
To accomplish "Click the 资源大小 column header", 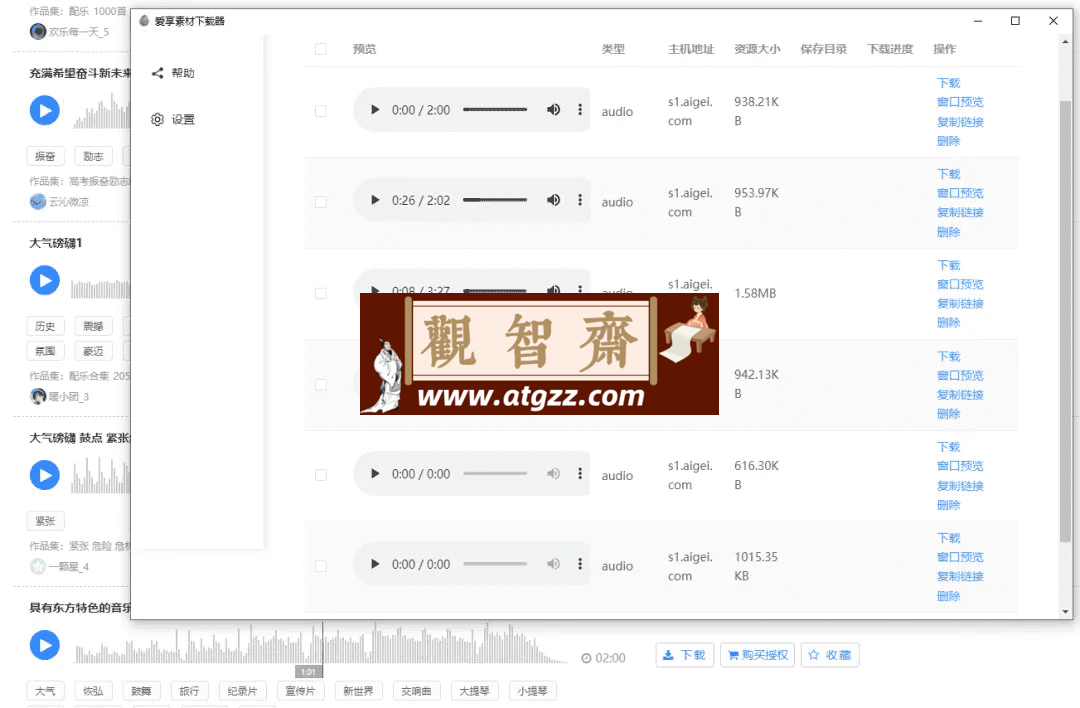I will point(757,49).
